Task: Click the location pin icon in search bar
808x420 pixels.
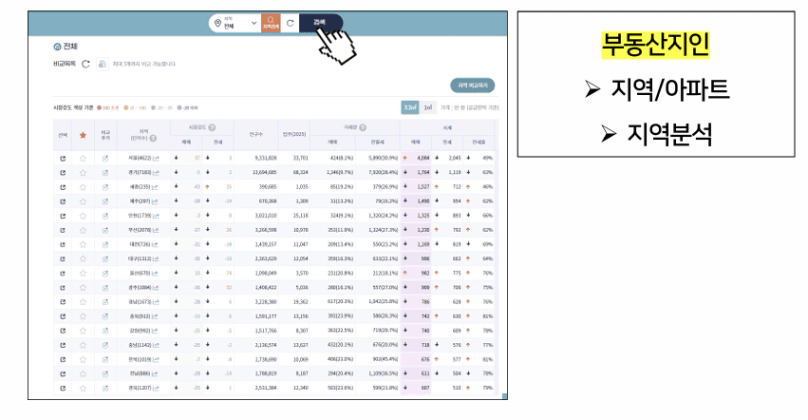Action: (217, 23)
